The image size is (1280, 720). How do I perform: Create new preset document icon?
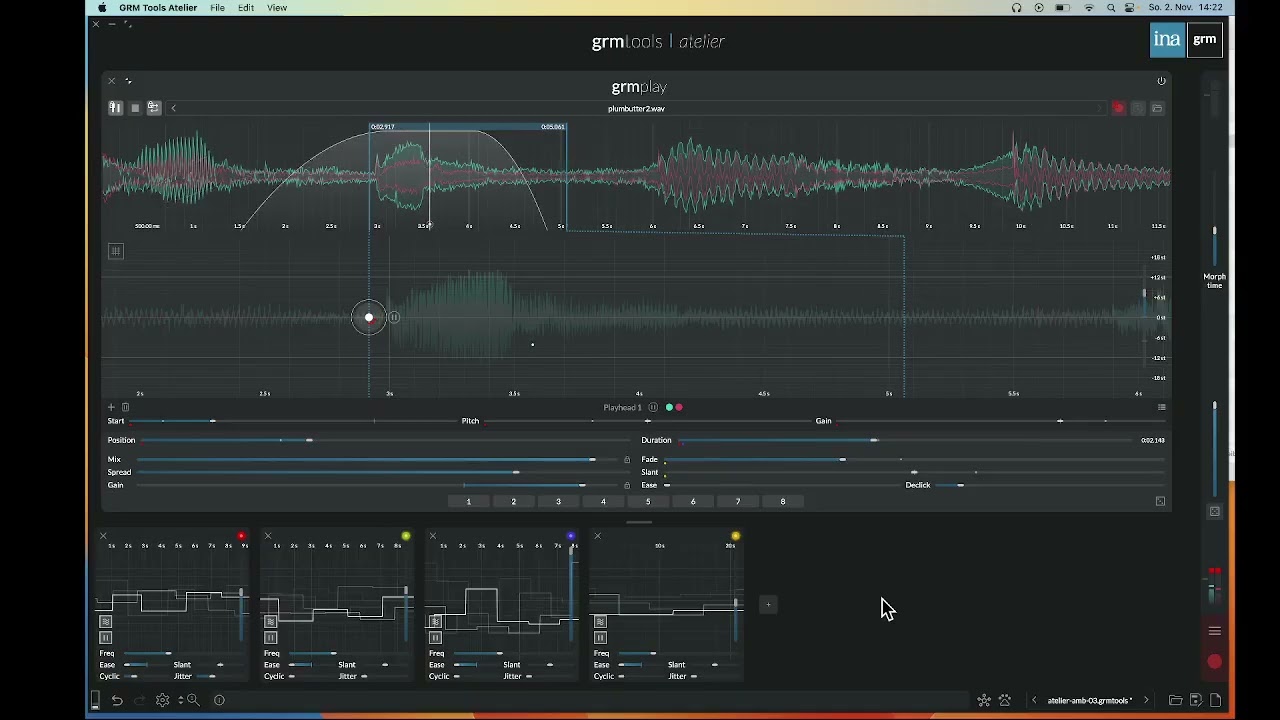1216,700
